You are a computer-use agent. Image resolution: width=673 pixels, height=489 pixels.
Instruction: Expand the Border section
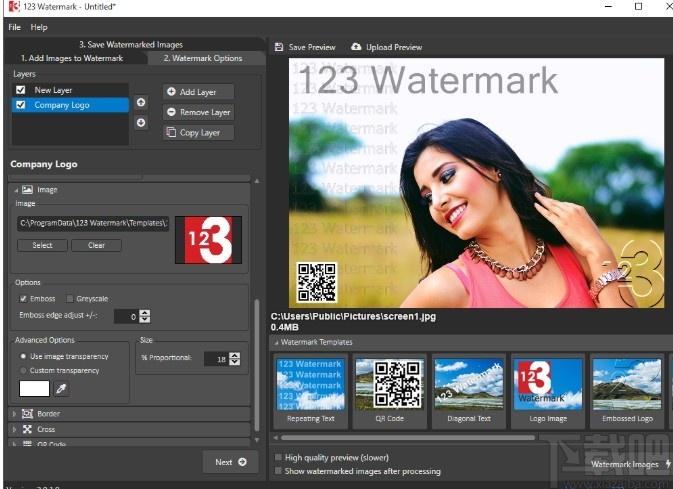pyautogui.click(x=14, y=414)
